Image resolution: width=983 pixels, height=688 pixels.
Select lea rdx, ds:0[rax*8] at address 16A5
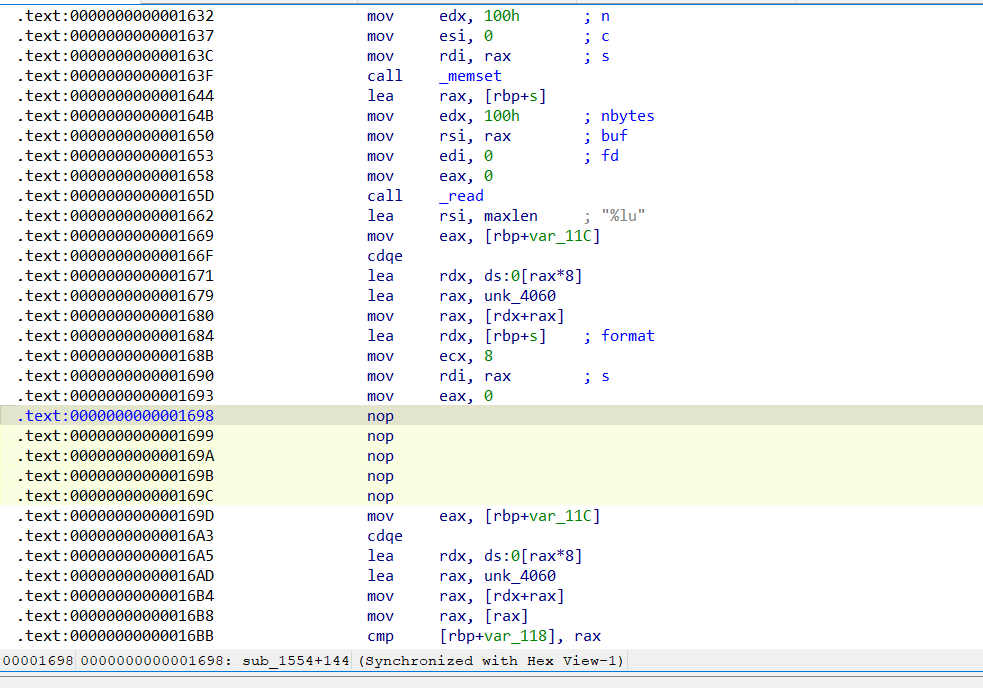475,556
